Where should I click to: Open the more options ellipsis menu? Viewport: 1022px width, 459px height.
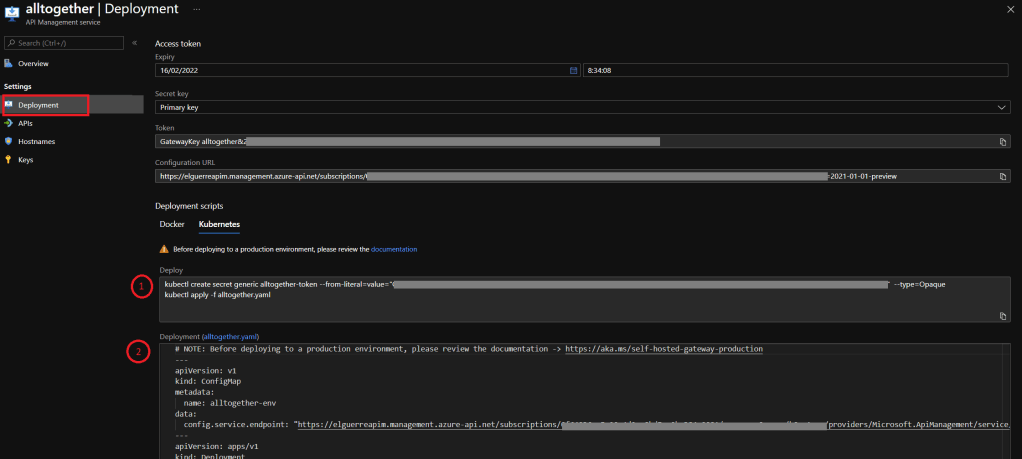pos(196,9)
